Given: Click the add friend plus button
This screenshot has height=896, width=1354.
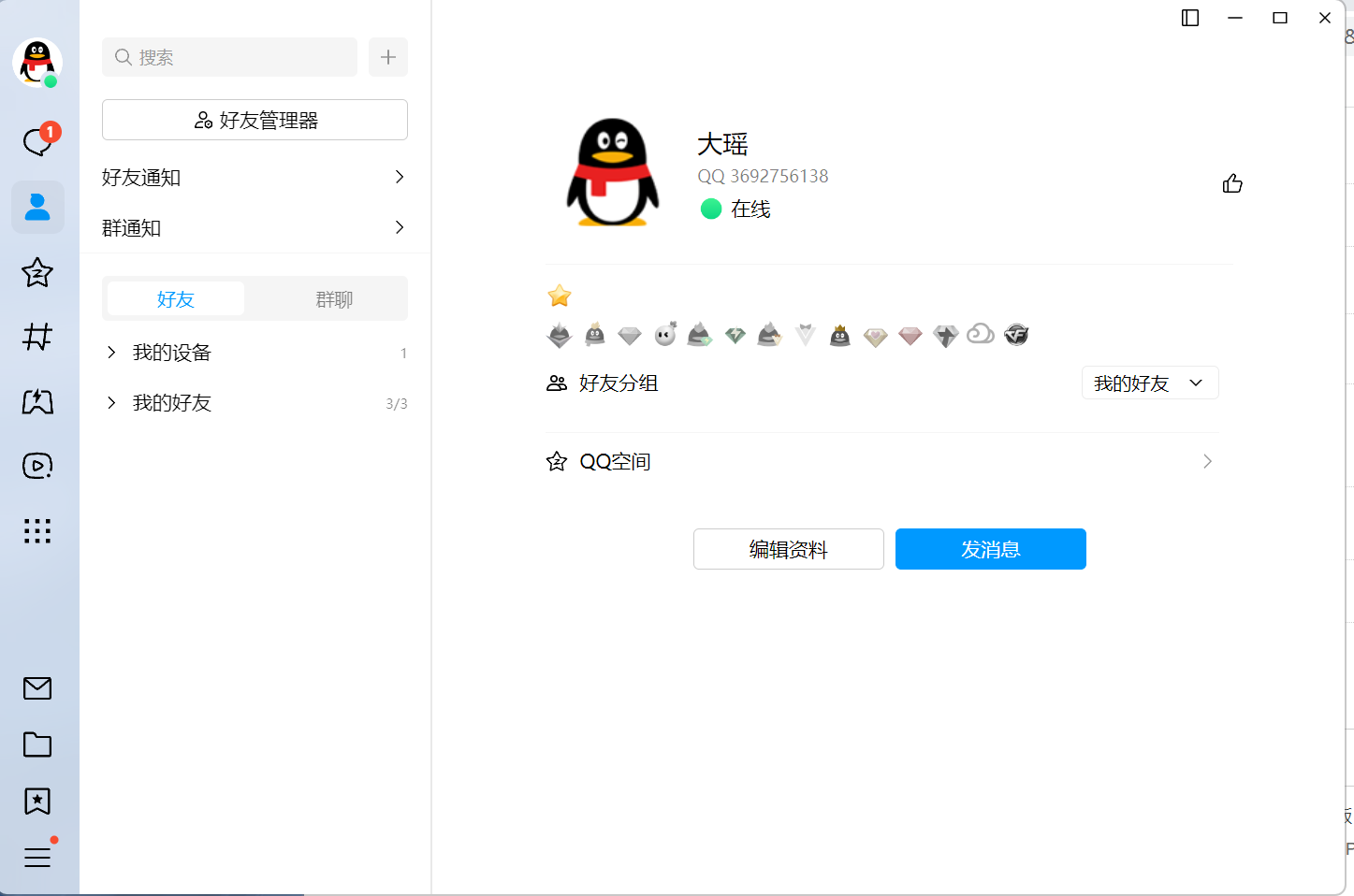Looking at the screenshot, I should tap(388, 57).
